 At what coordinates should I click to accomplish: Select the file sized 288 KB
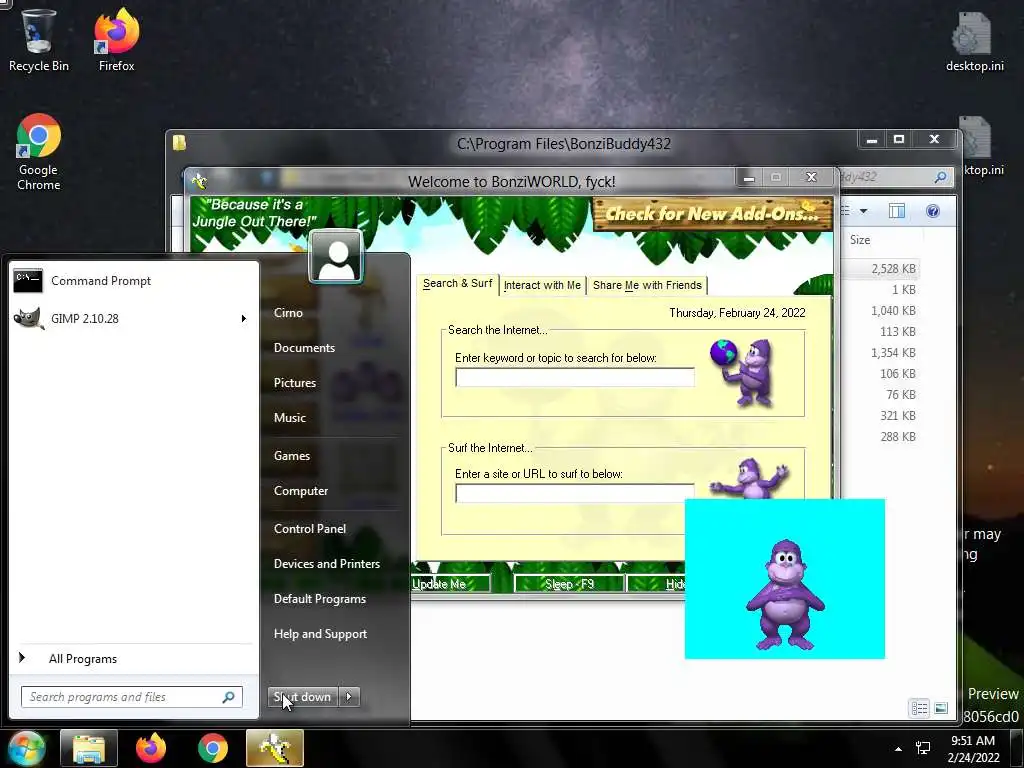897,437
